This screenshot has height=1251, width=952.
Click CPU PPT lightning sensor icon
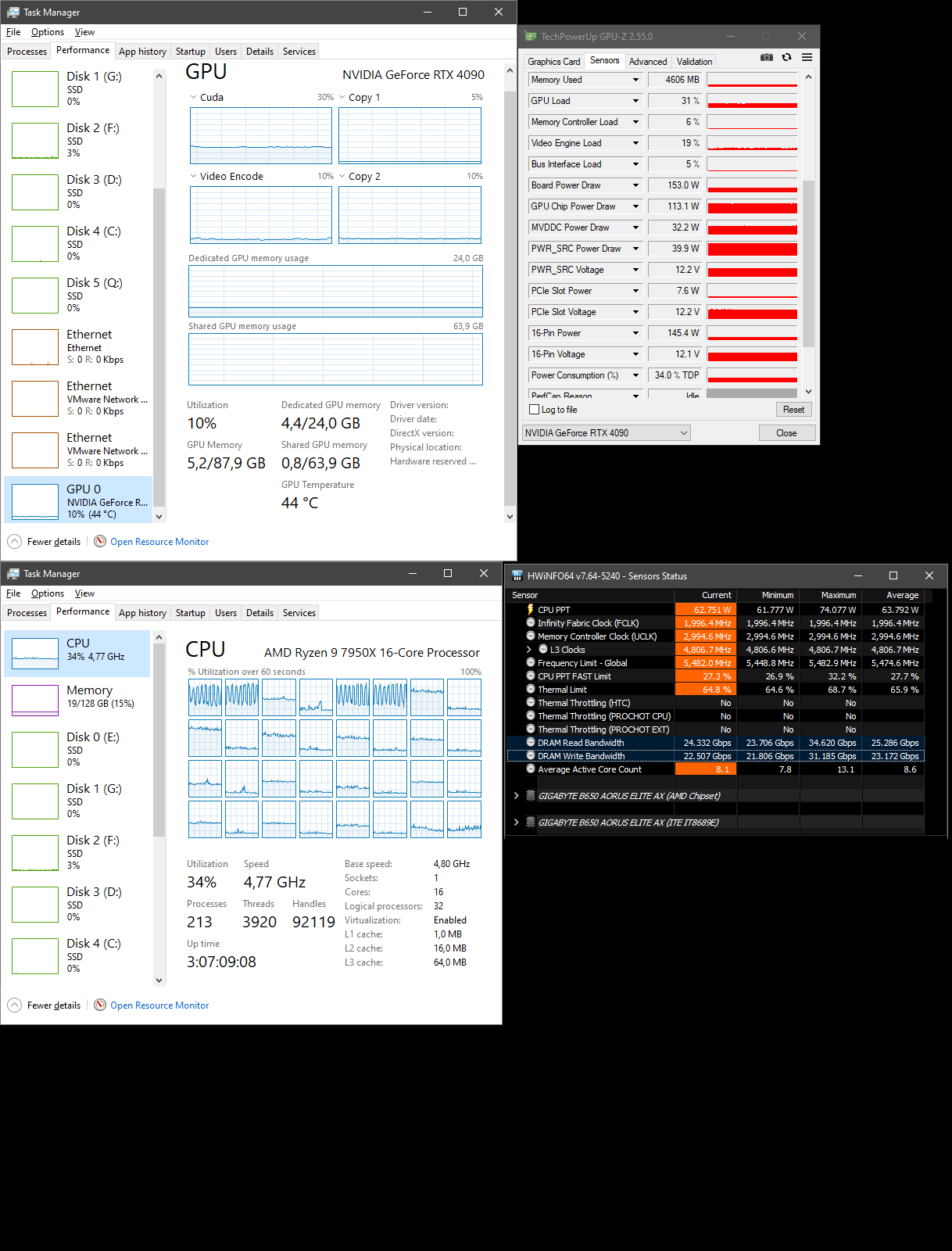(531, 610)
